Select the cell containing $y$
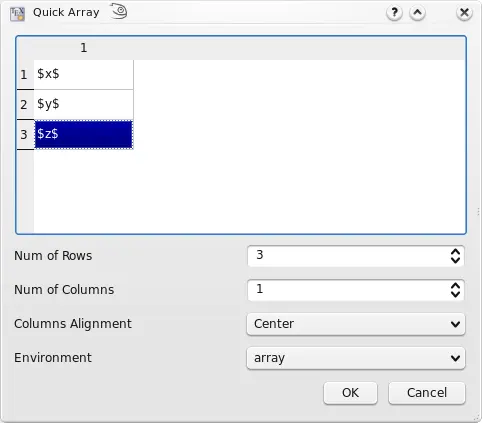This screenshot has width=482, height=423. (x=84, y=105)
